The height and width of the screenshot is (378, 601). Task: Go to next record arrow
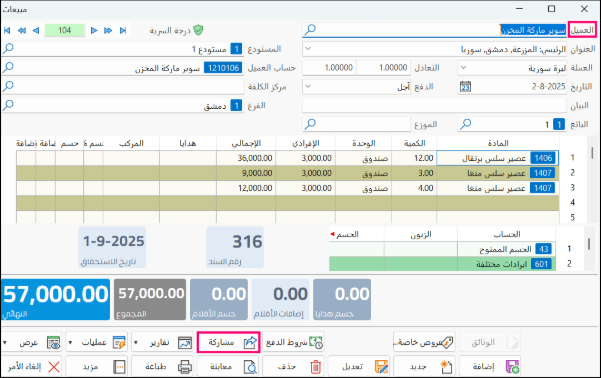tap(94, 30)
